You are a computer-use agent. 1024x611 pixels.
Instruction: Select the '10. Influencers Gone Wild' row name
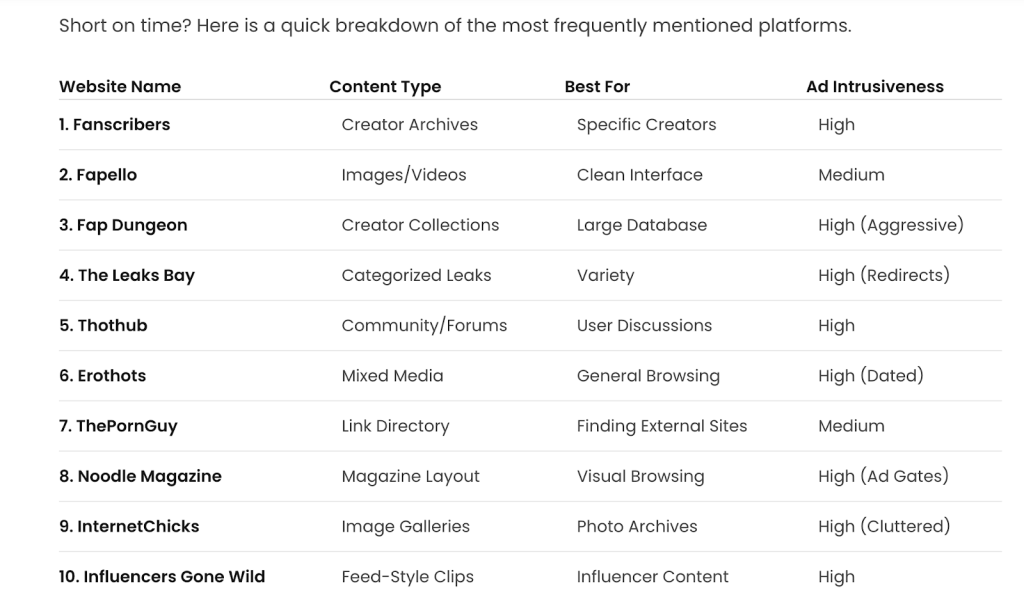(162, 576)
